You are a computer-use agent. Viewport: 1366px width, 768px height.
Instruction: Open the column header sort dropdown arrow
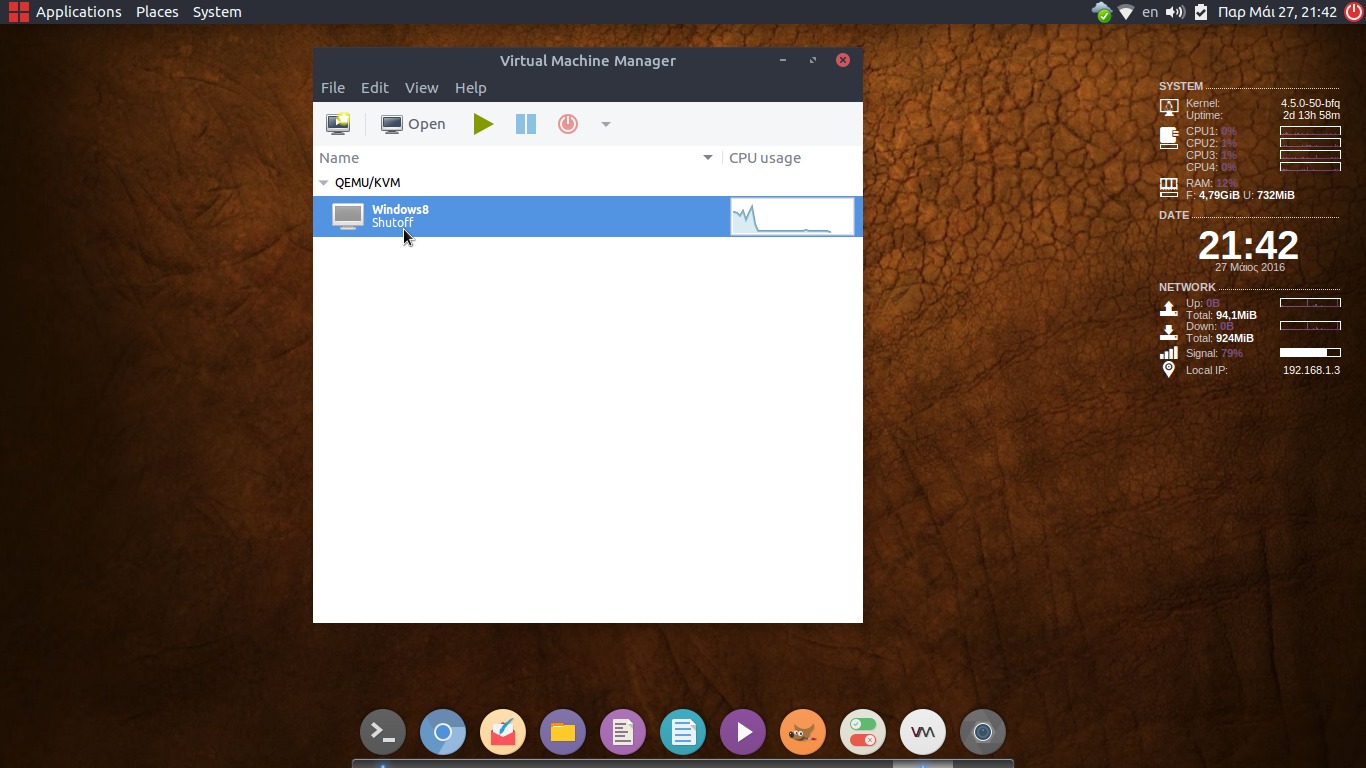click(708, 158)
